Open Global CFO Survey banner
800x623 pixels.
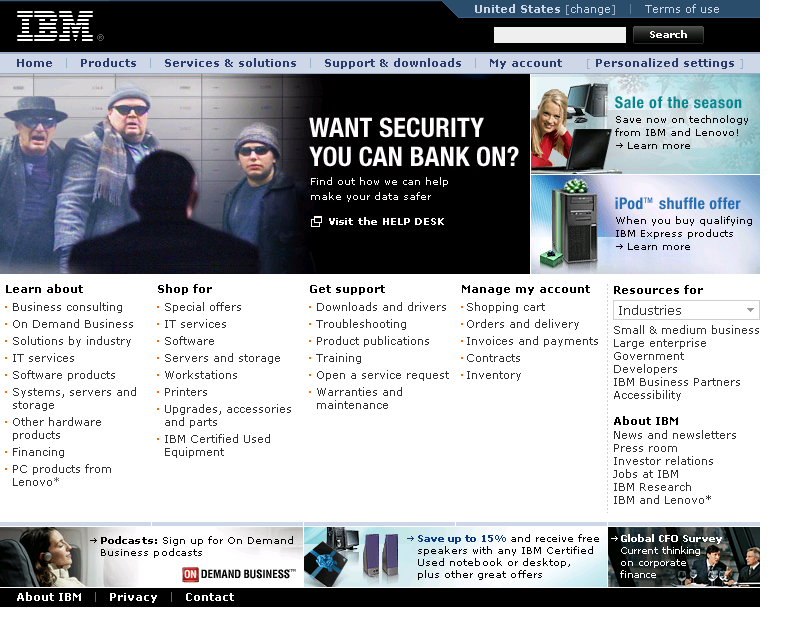[684, 557]
